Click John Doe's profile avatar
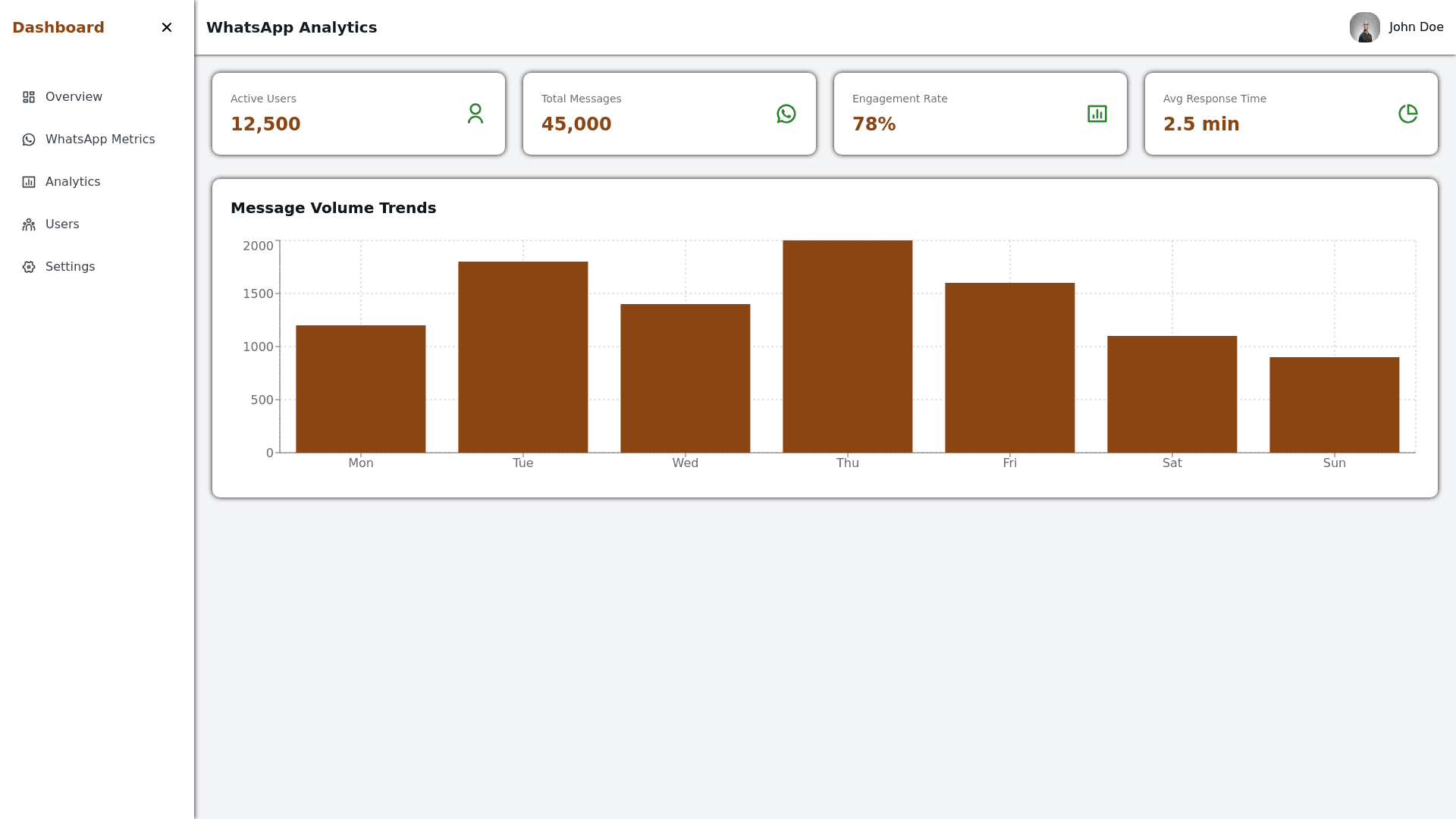Image resolution: width=1456 pixels, height=819 pixels. [1364, 27]
